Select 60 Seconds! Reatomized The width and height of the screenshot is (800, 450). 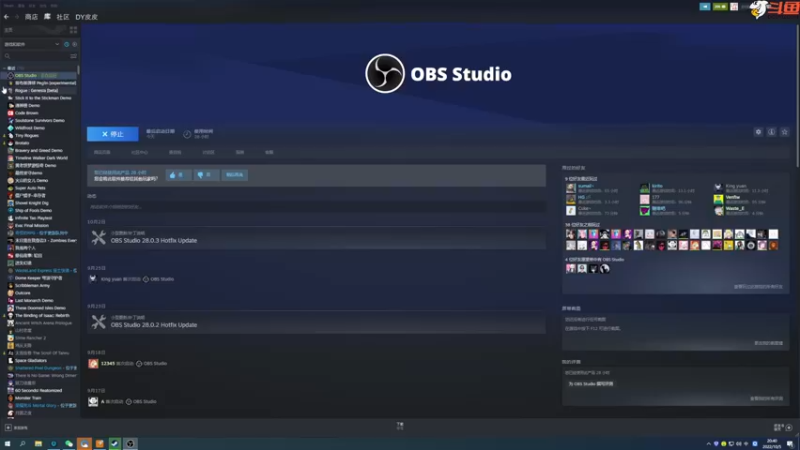[40, 390]
